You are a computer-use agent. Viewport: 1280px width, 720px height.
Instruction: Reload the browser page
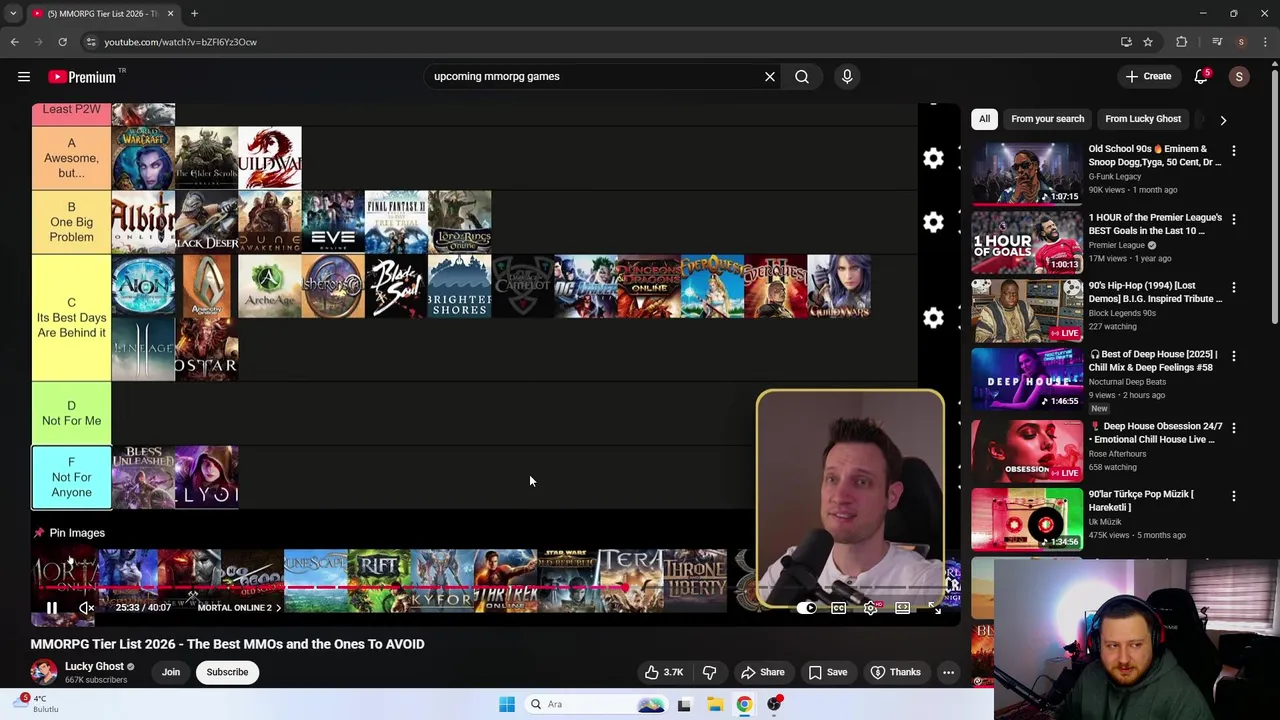tap(62, 42)
